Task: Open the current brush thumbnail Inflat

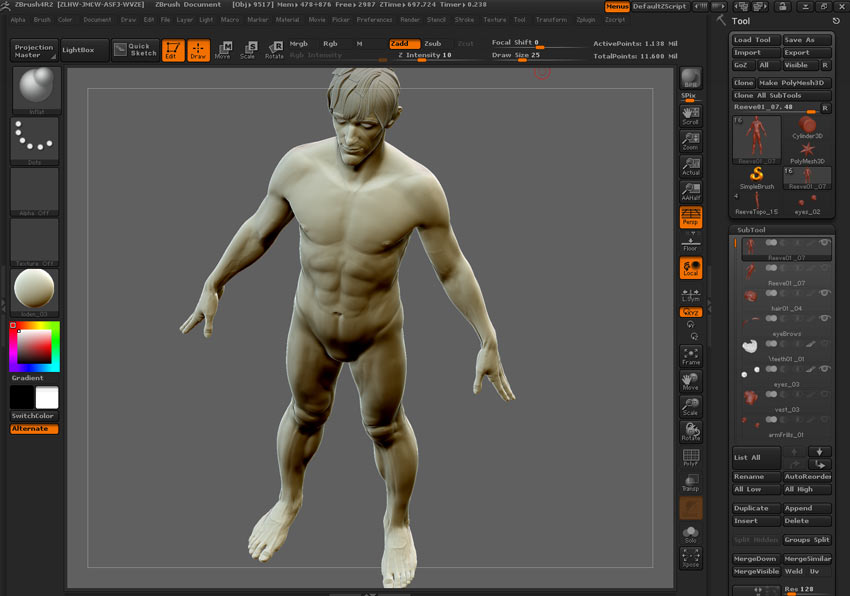Action: (x=36, y=91)
